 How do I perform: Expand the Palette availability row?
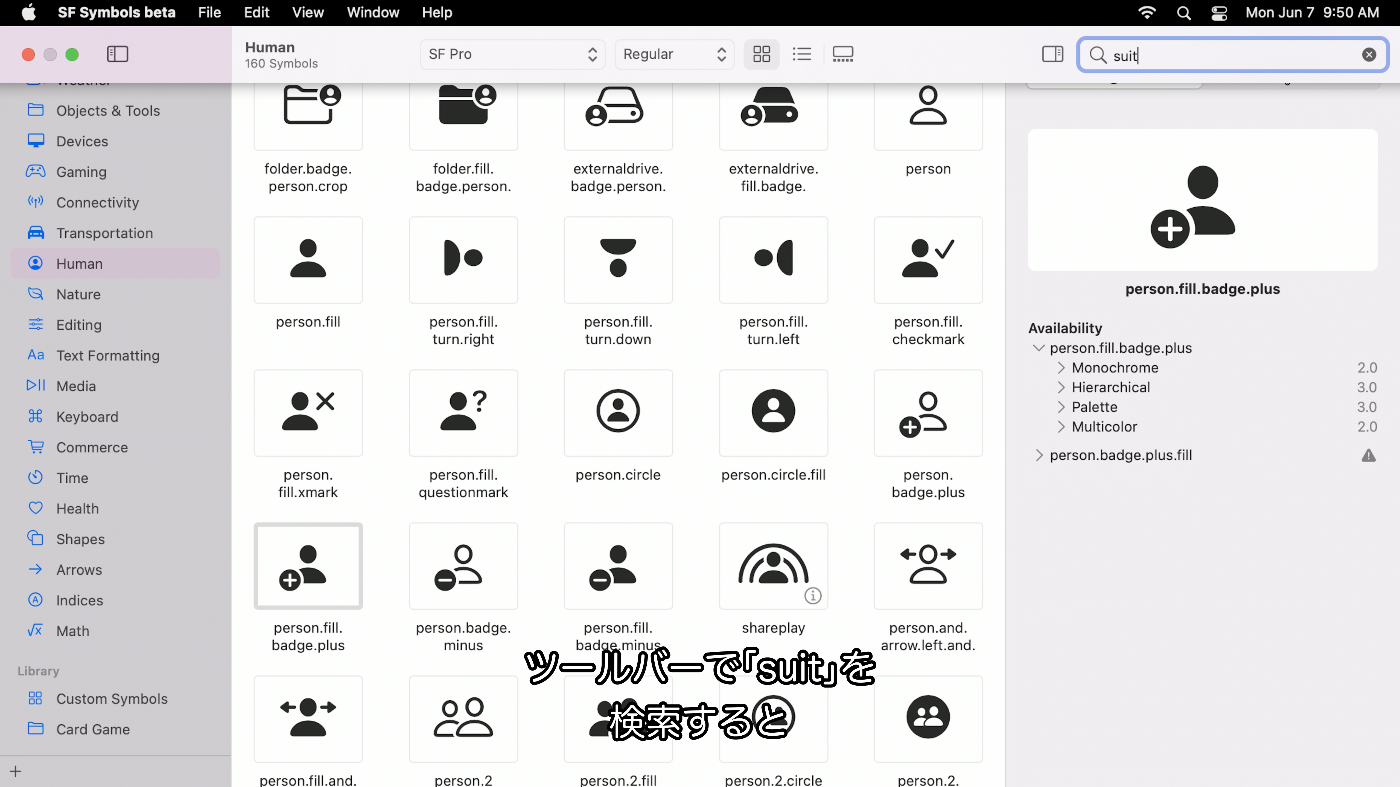[x=1062, y=407]
